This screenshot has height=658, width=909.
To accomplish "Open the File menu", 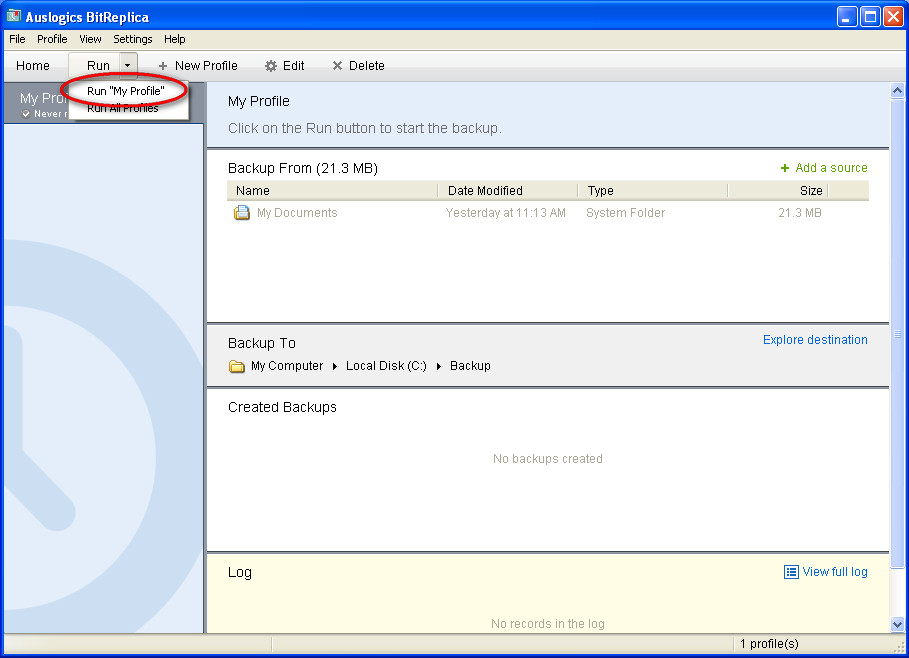I will coord(17,39).
